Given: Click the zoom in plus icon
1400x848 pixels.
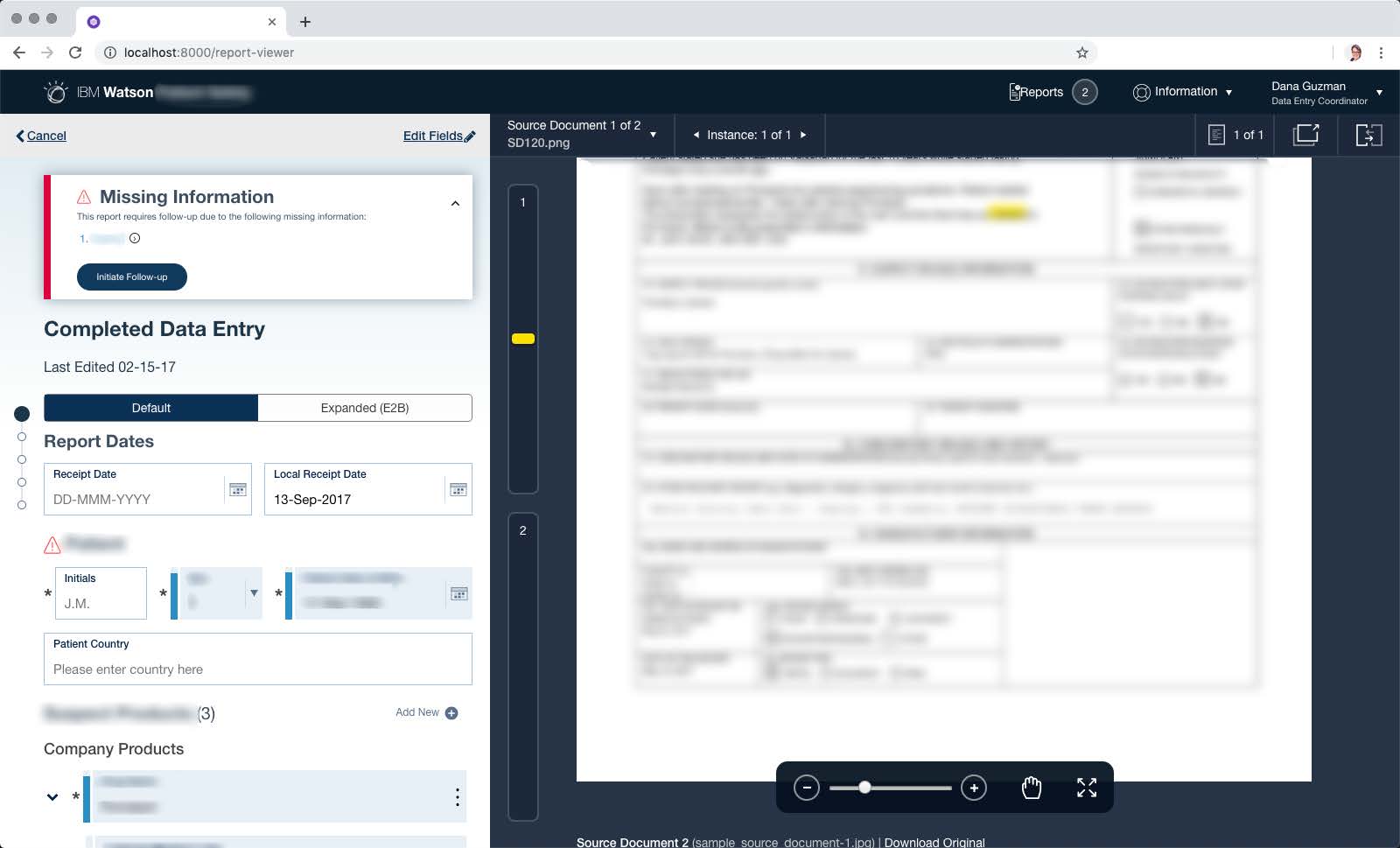Looking at the screenshot, I should 973,788.
